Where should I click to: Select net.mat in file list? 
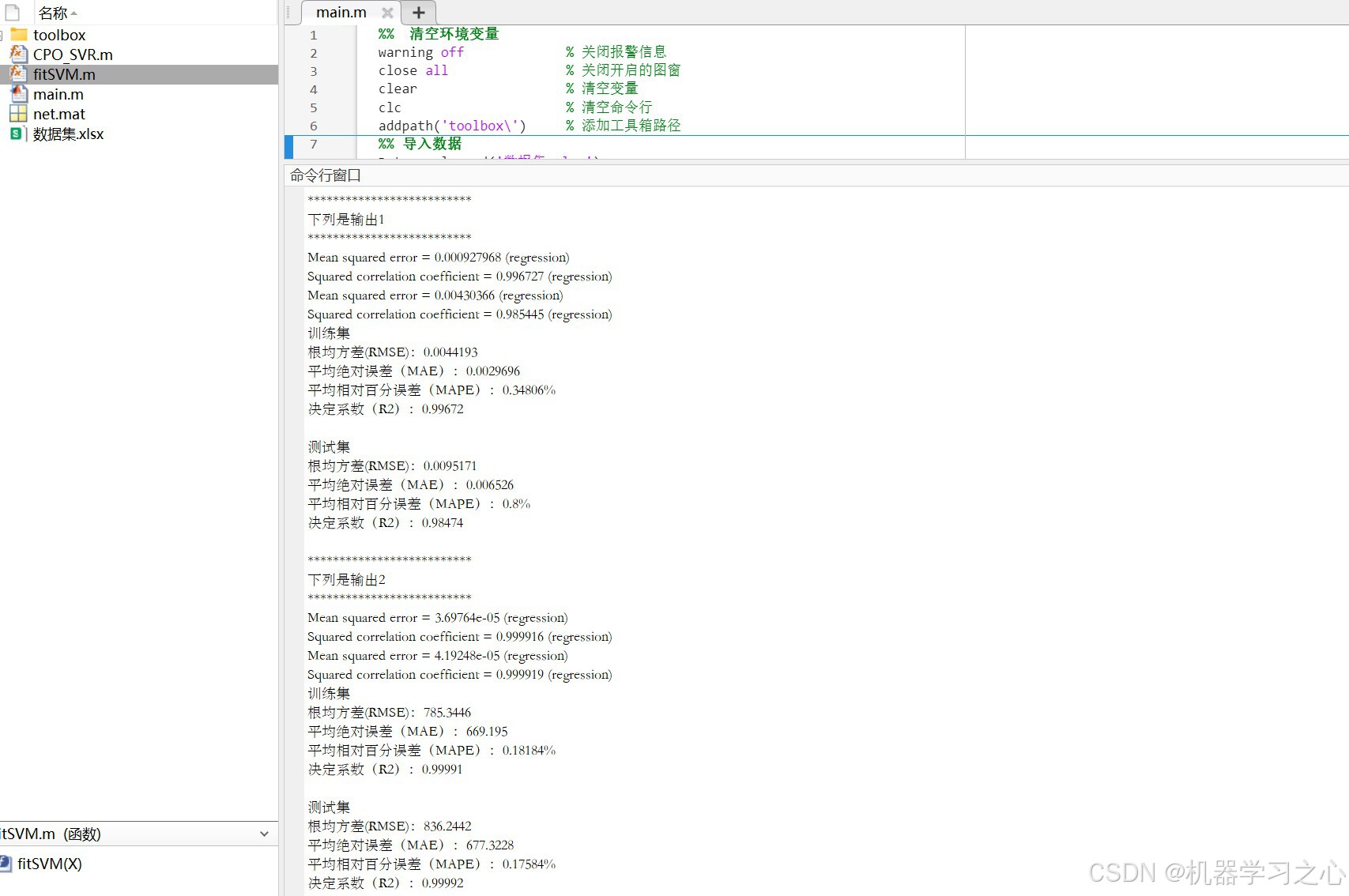(59, 114)
